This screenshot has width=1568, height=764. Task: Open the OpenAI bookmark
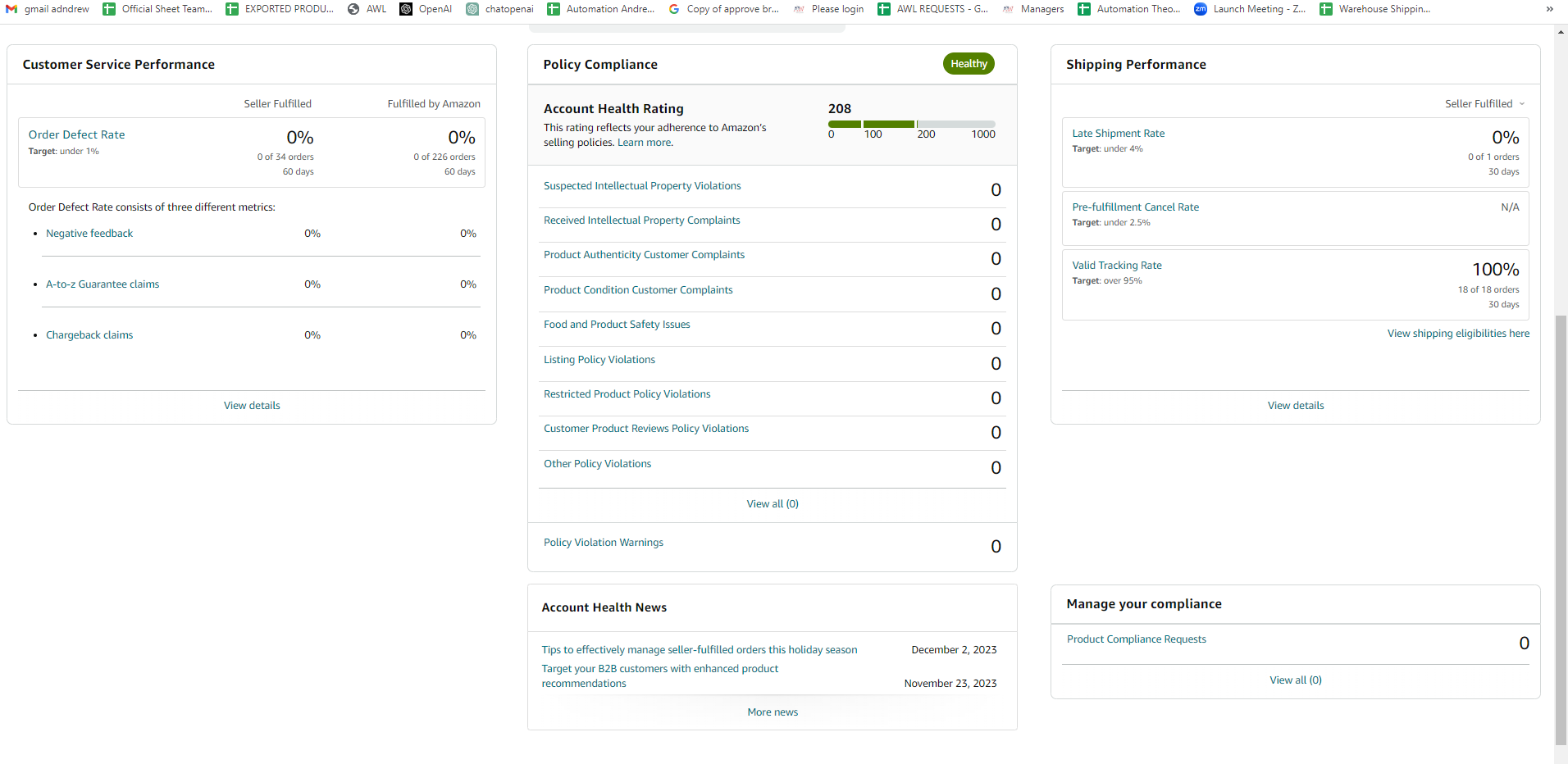point(426,9)
